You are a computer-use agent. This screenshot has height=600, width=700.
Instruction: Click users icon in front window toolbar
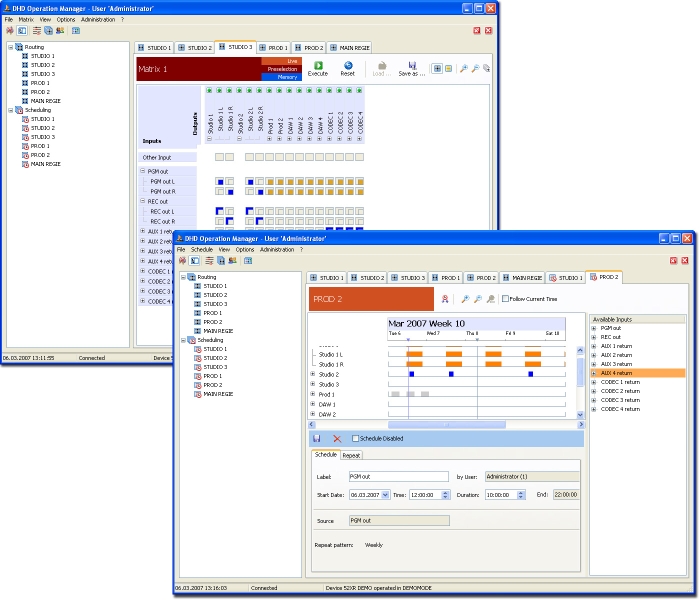(233, 261)
